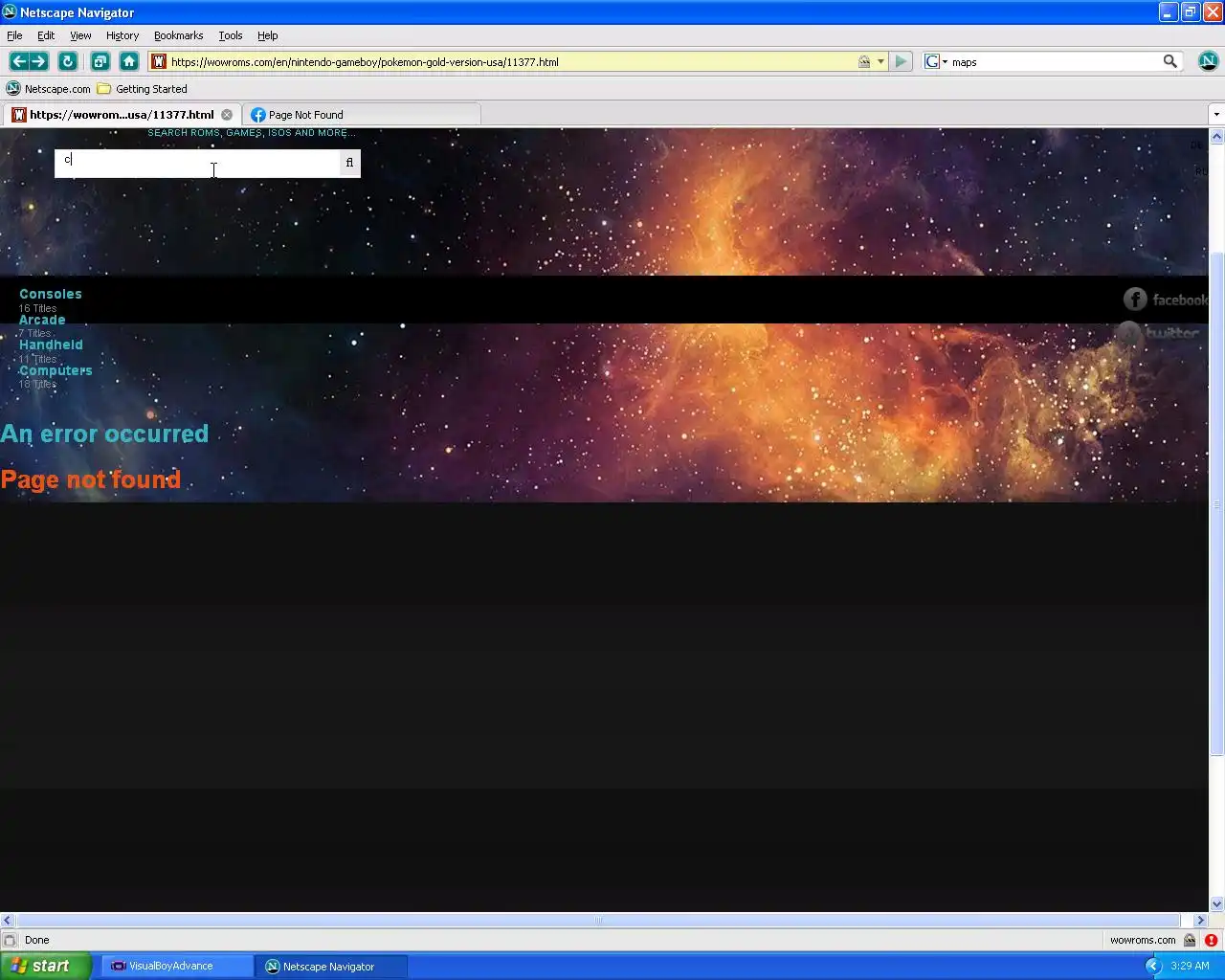Open the Arcade category link
The image size is (1225, 980).
(x=42, y=320)
